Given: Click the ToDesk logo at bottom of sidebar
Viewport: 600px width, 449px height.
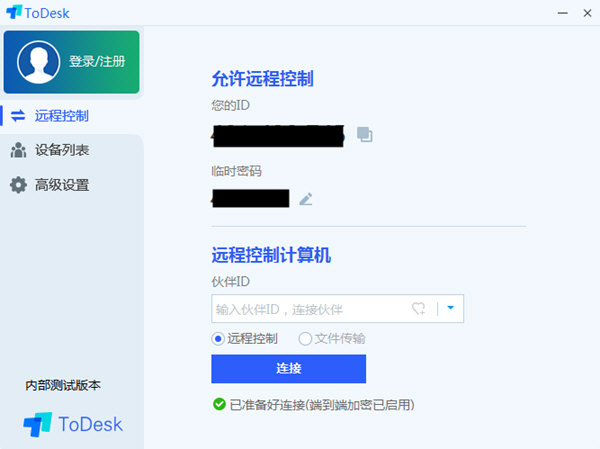Looking at the screenshot, I should pos(73,424).
